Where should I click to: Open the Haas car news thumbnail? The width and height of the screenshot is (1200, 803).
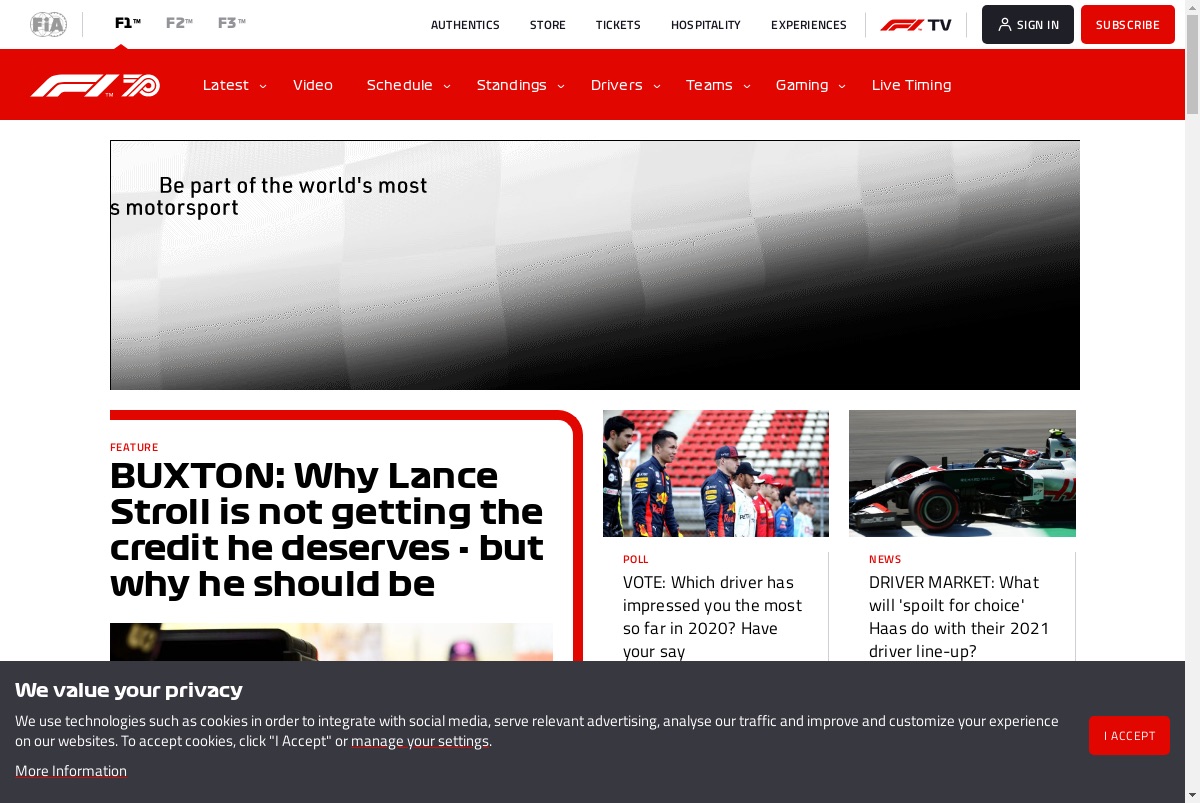[962, 473]
